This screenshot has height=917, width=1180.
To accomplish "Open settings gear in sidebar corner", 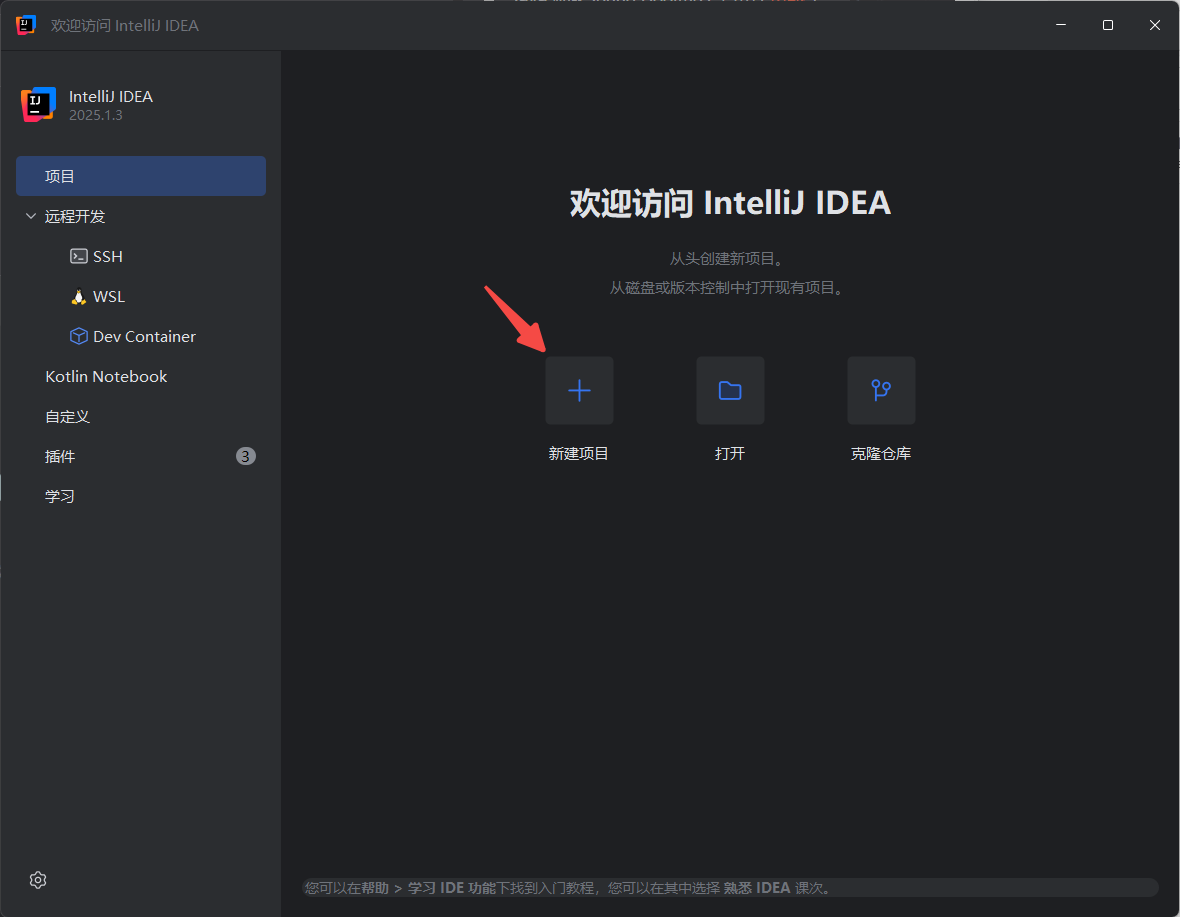I will click(x=38, y=879).
